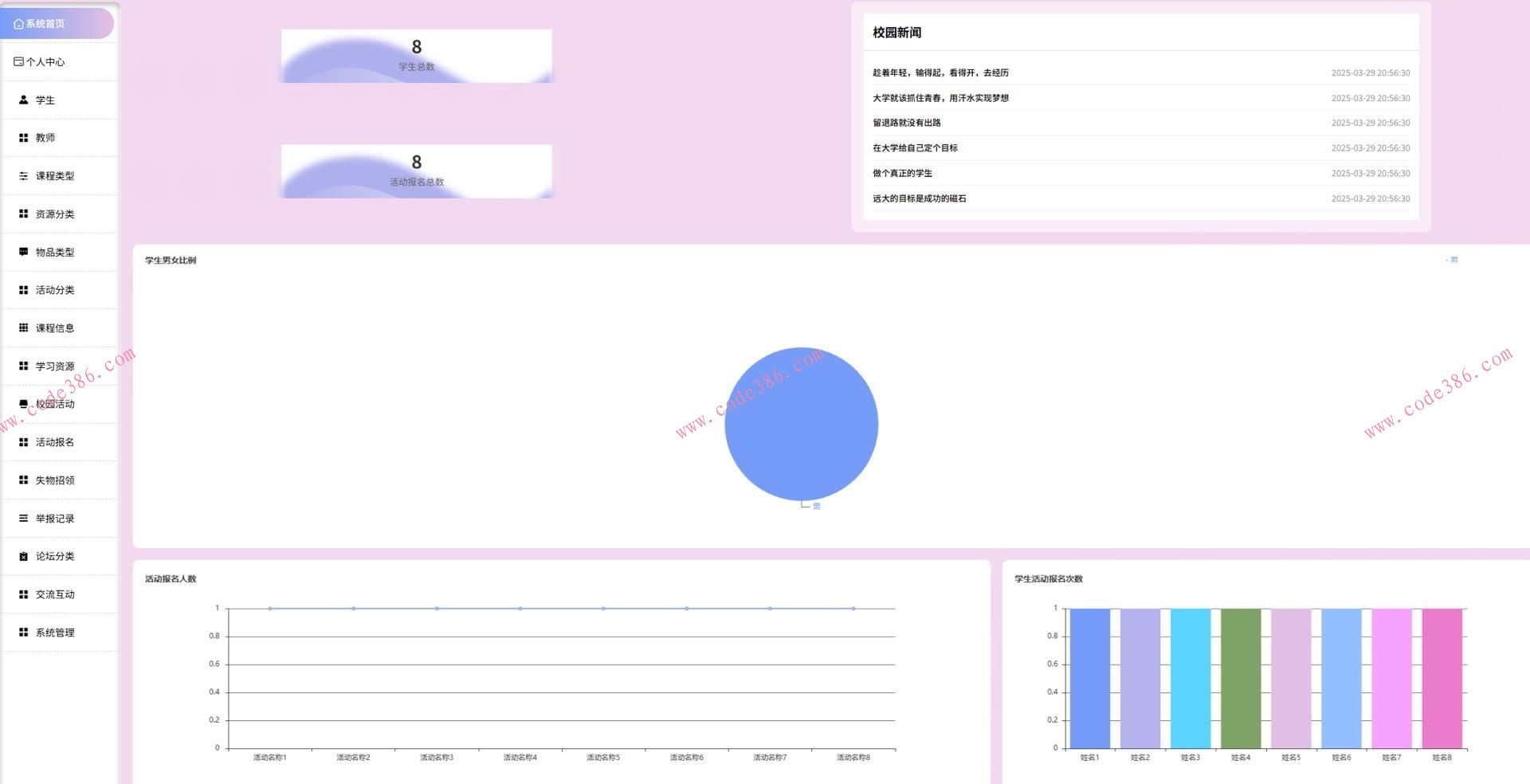Select 活动报名 in the sidebar

pos(60,442)
